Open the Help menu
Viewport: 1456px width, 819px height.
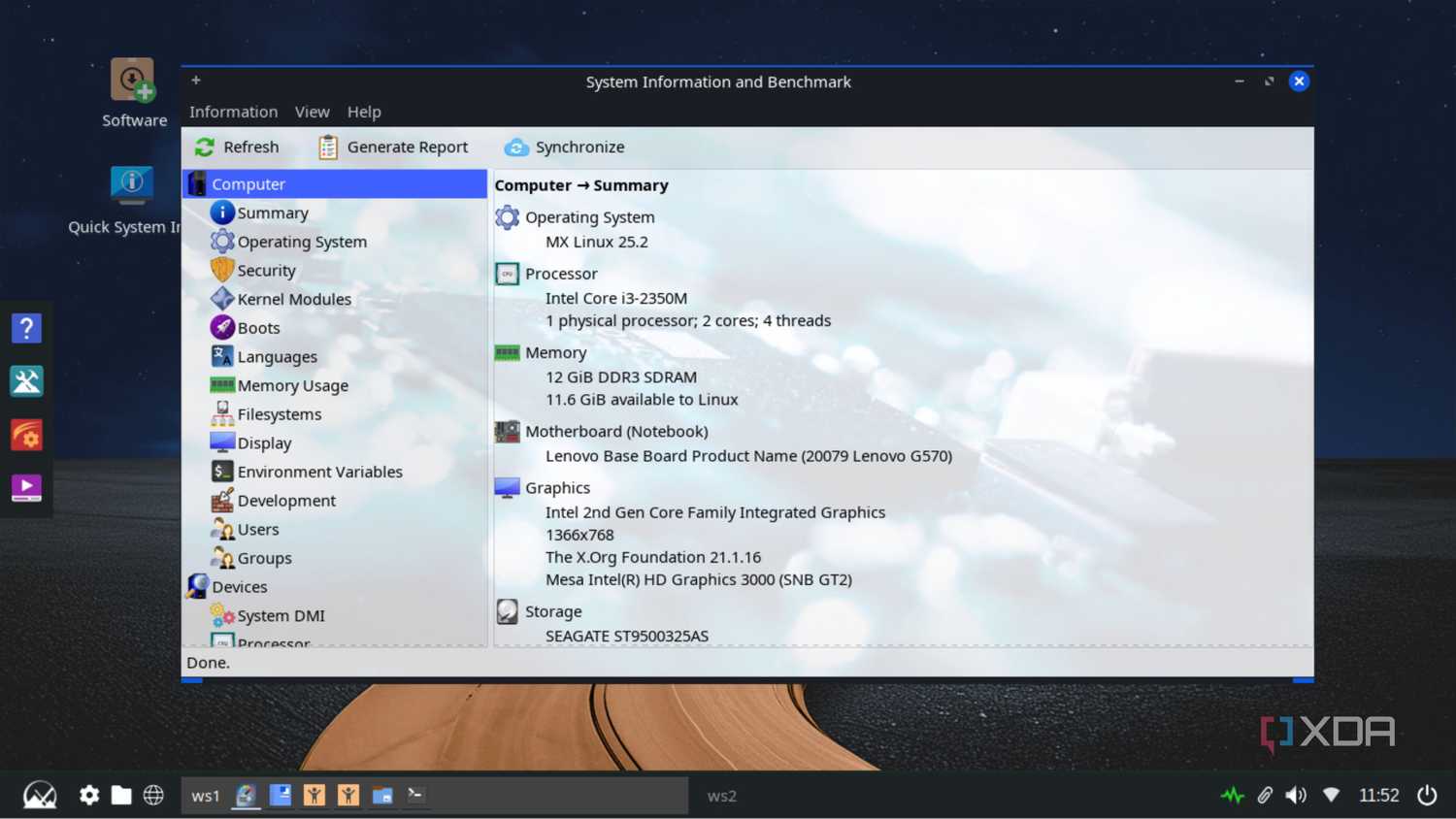364,112
